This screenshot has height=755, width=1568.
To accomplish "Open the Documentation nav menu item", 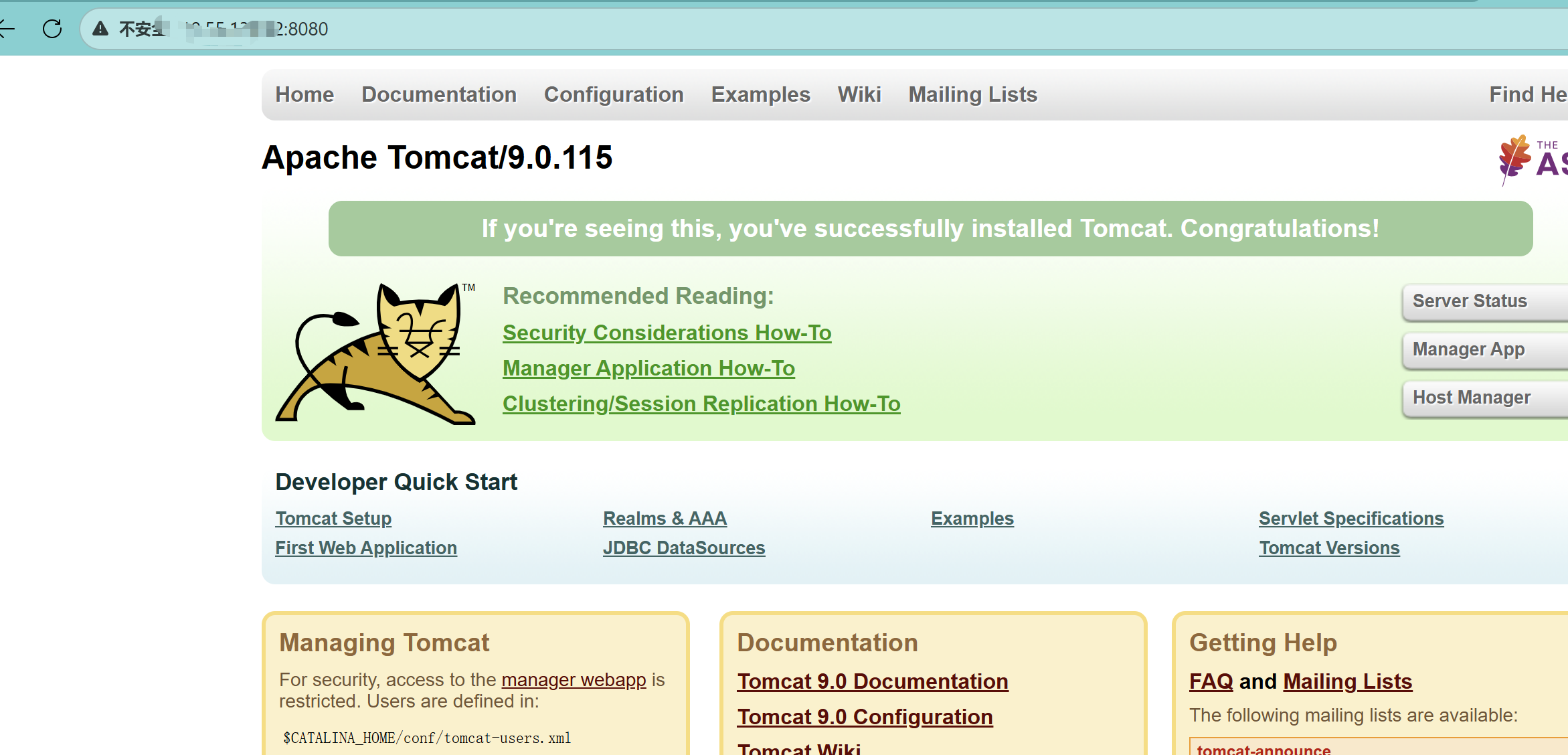I will 439,94.
